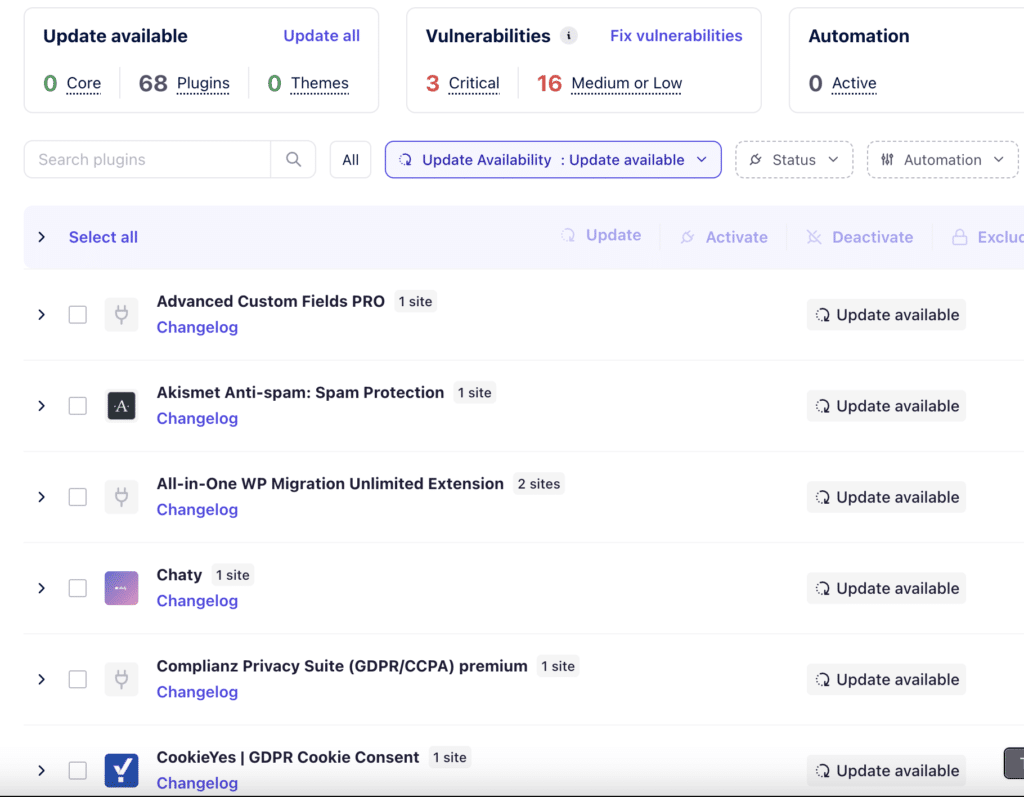This screenshot has width=1024, height=797.
Task: Click the All-in-One WP Migration plug icon
Action: tap(121, 497)
